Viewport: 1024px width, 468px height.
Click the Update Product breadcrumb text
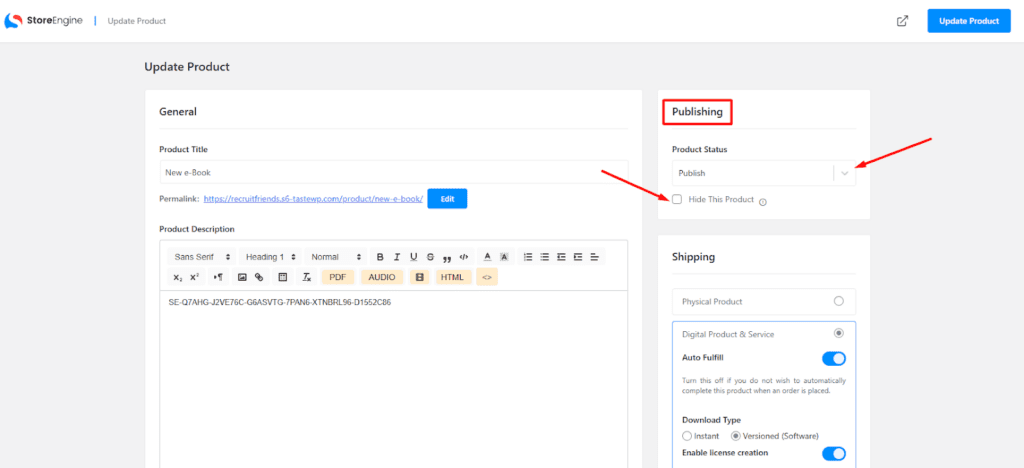pos(136,21)
